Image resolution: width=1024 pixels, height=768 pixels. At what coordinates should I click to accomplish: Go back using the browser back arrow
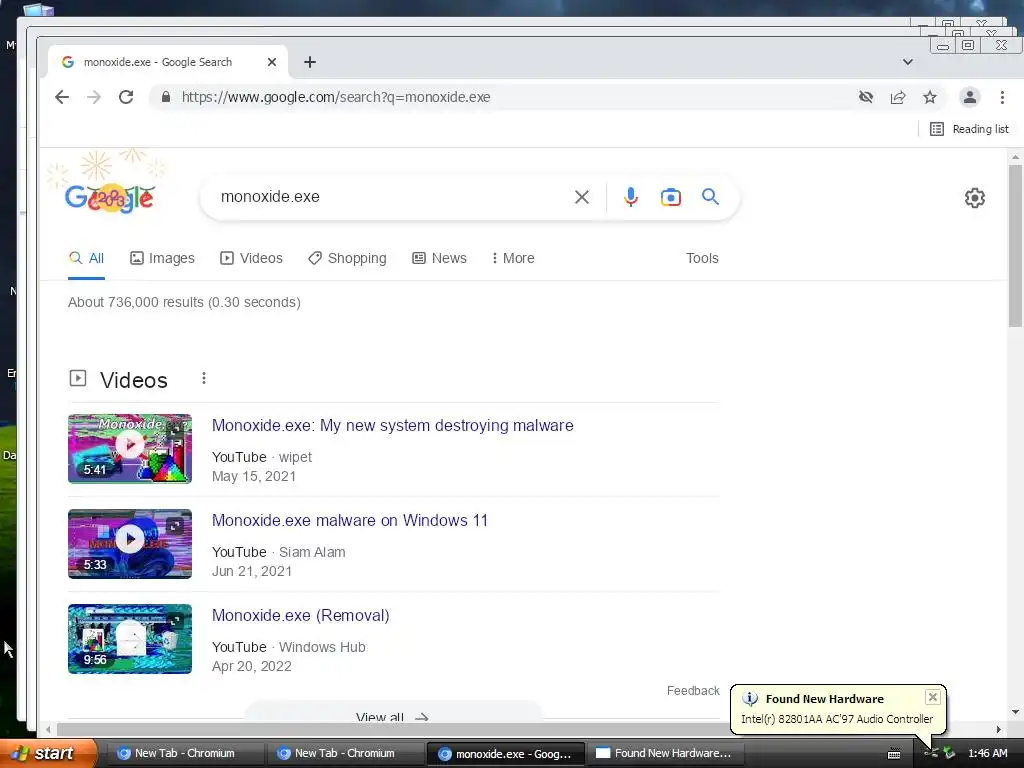pyautogui.click(x=62, y=97)
